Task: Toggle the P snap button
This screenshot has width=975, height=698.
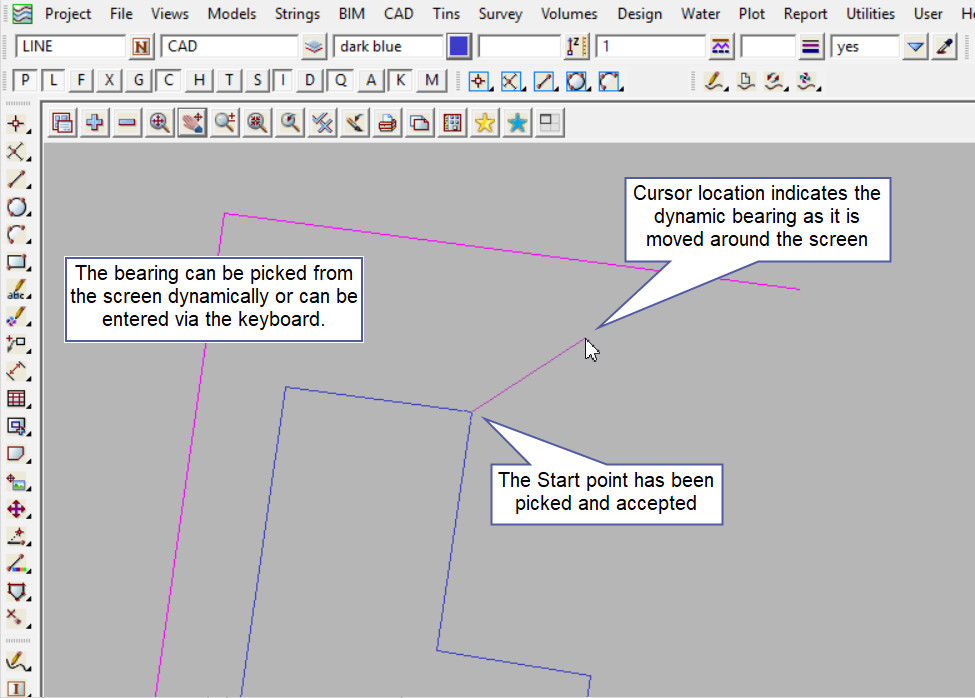Action: 25,81
